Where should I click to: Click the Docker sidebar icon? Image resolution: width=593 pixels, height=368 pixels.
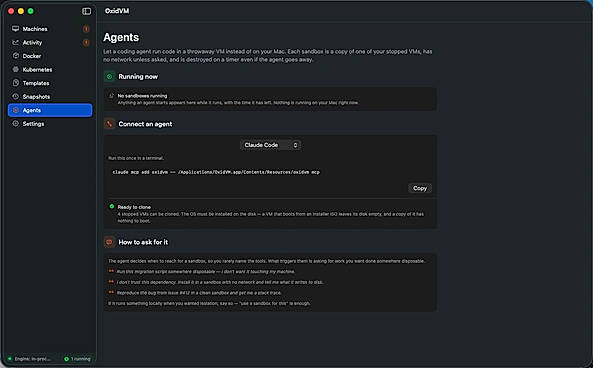[x=16, y=56]
